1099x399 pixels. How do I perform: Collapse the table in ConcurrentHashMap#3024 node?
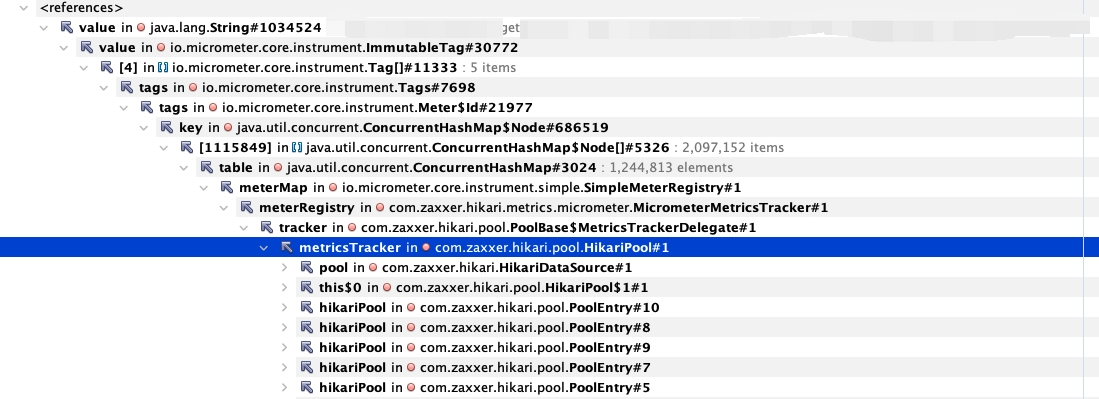click(184, 168)
